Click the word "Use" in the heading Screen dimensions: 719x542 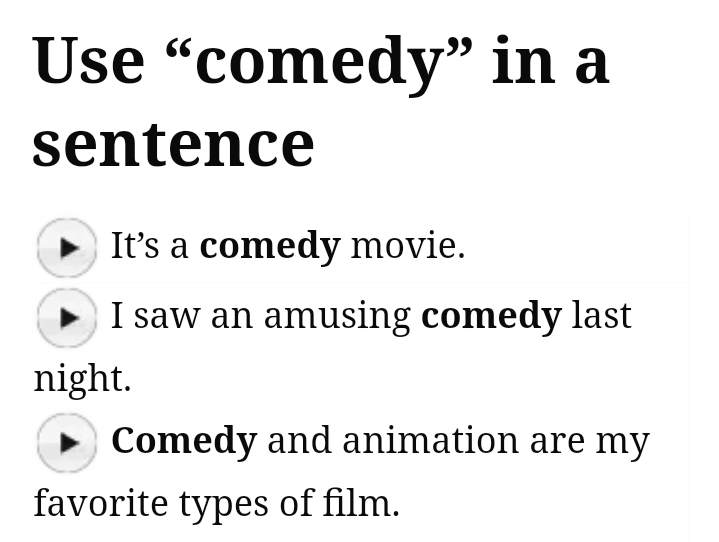88,60
